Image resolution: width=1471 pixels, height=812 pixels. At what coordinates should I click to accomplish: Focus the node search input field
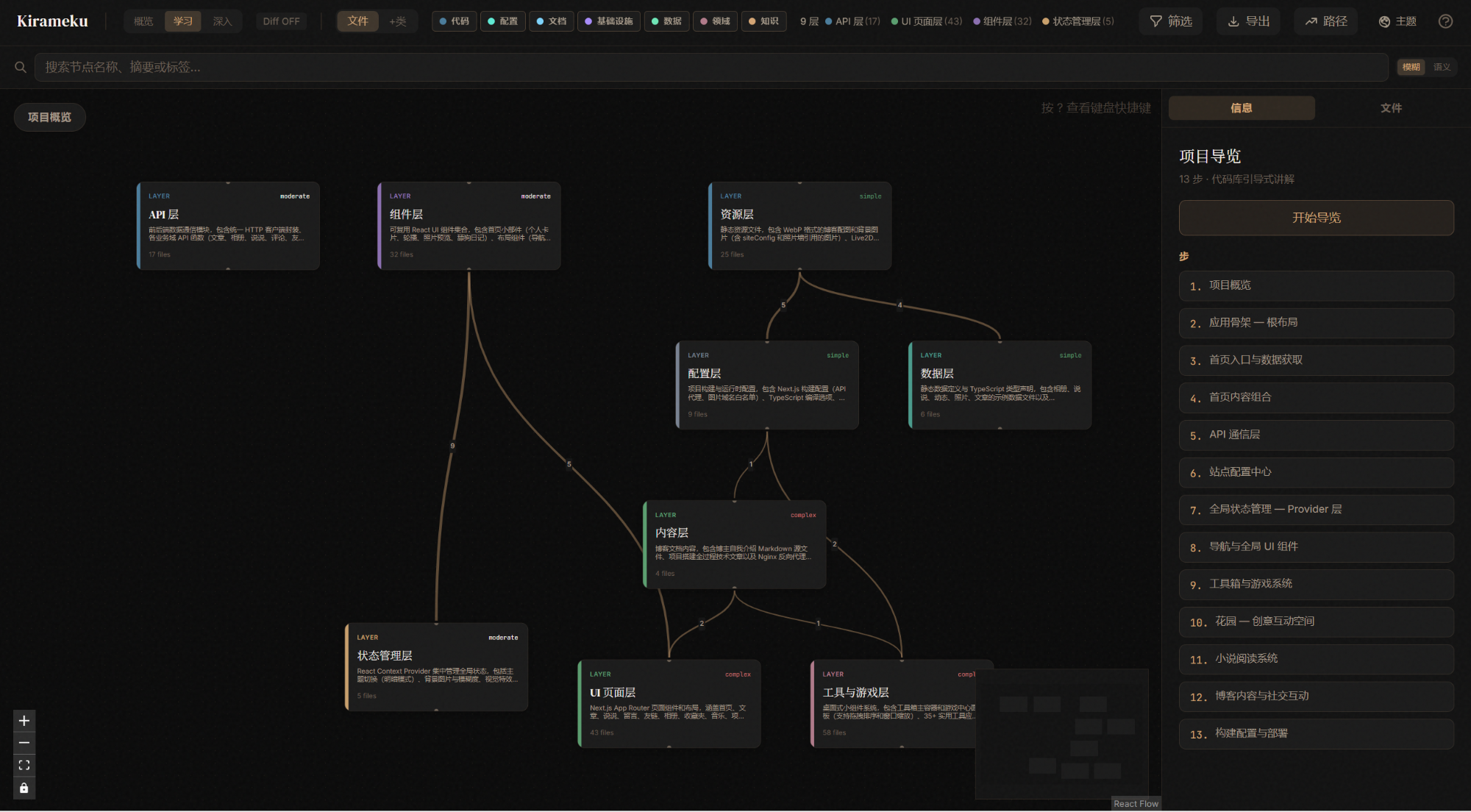711,67
